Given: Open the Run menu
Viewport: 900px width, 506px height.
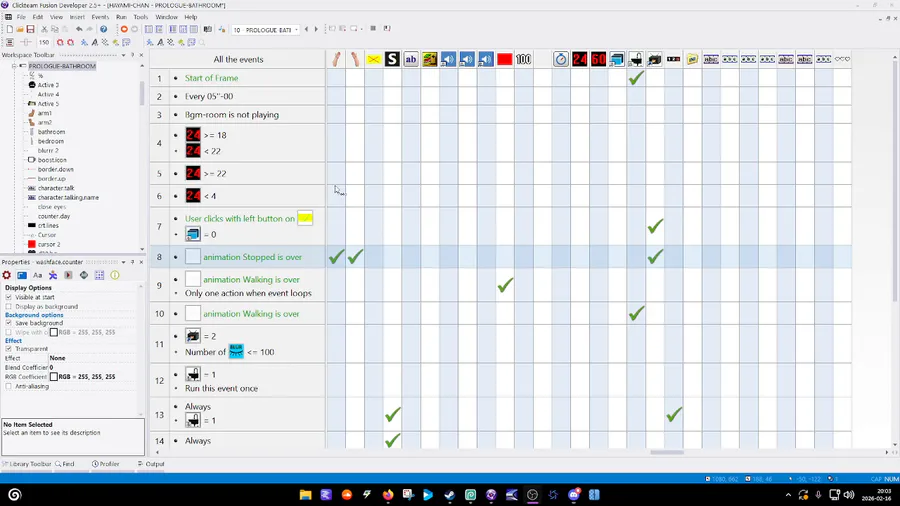Looking at the screenshot, I should pos(121,17).
